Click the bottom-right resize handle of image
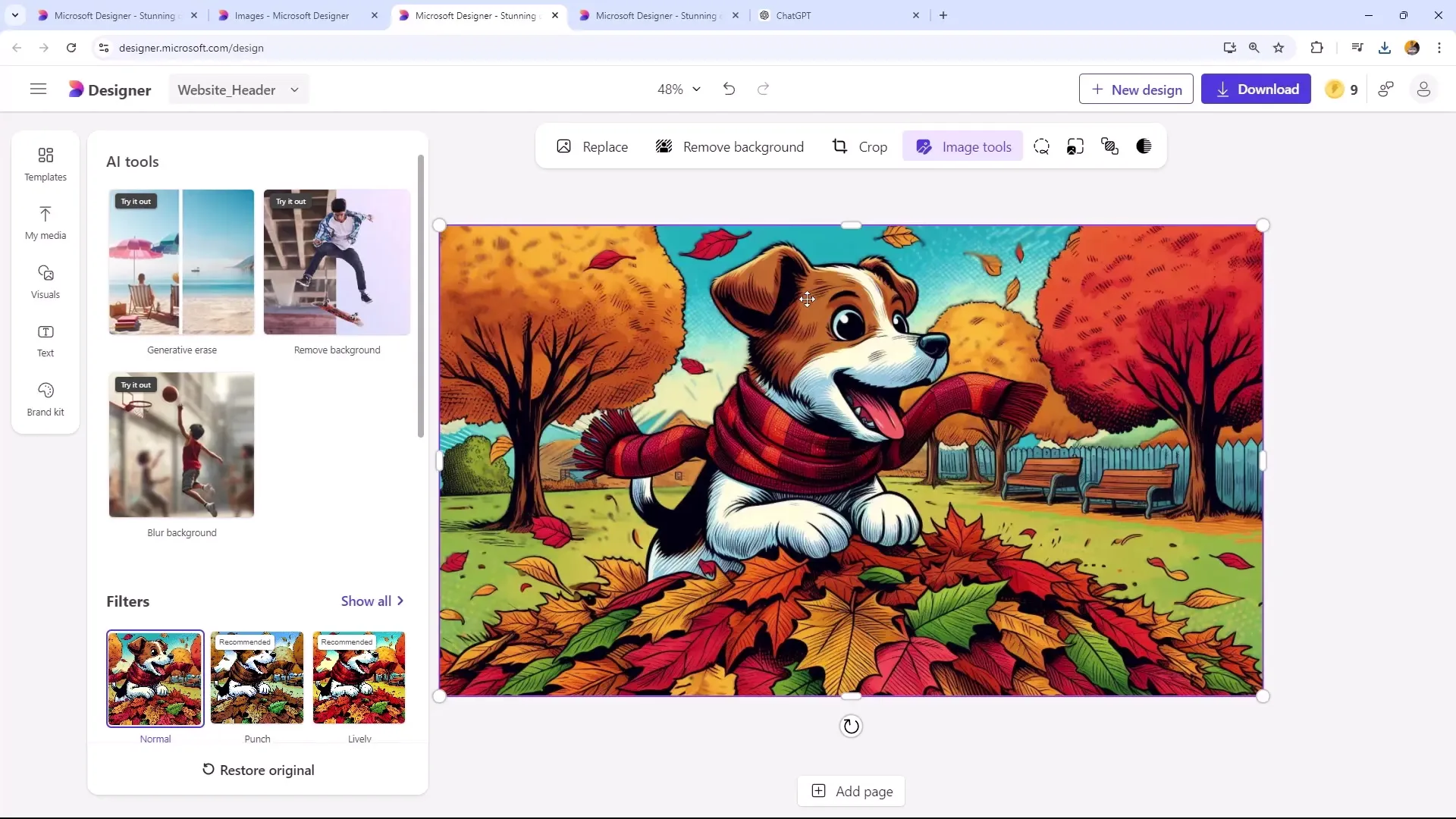The image size is (1456, 819). click(1263, 696)
